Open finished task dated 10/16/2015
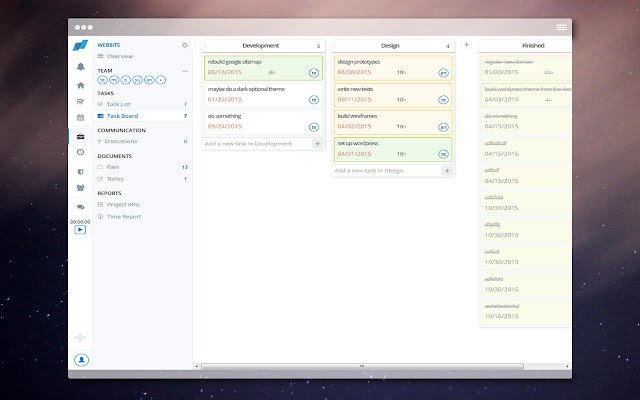The height and width of the screenshot is (400, 640). (526, 312)
